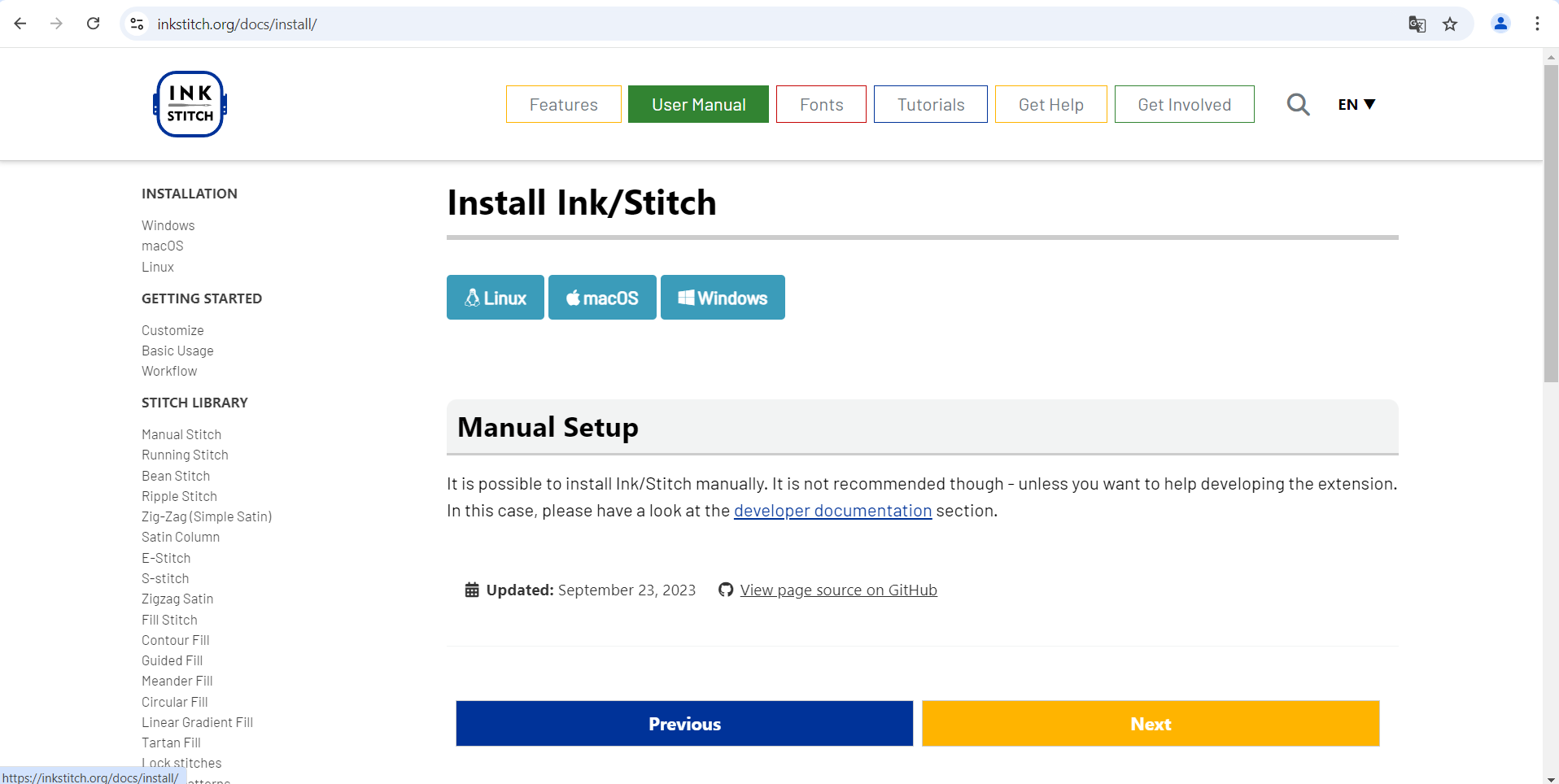
Task: View site information icon in address bar
Action: pyautogui.click(x=138, y=24)
